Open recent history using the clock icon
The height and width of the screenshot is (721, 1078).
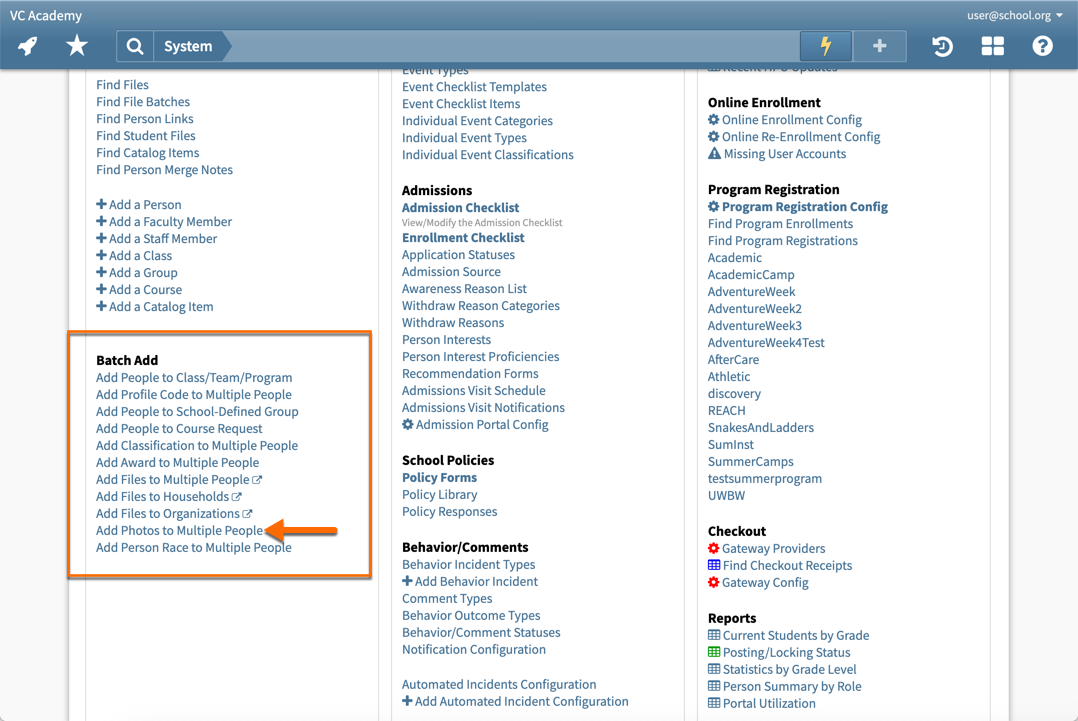pos(941,45)
